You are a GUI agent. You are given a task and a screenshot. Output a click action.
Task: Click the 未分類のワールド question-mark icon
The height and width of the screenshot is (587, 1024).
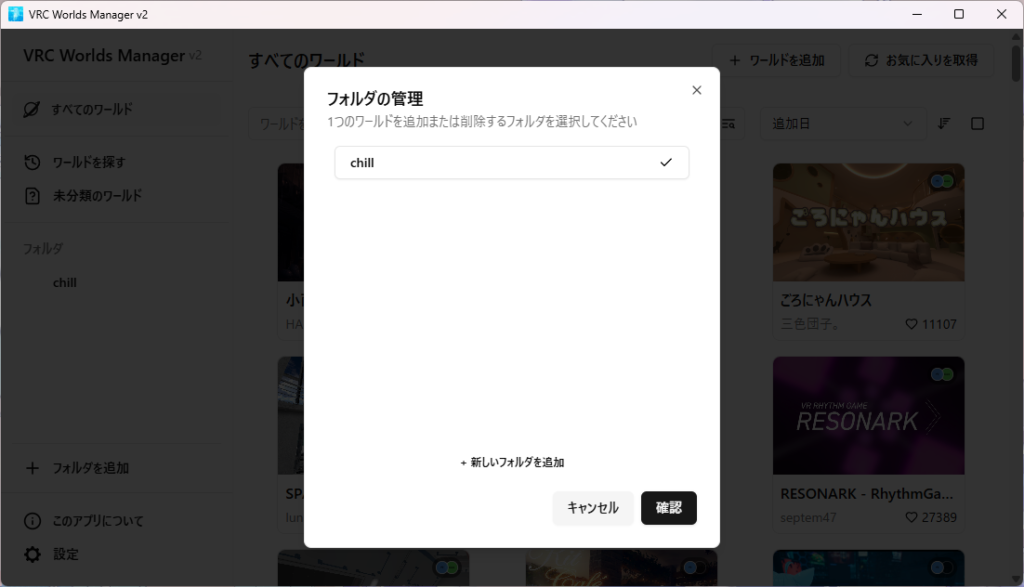(32, 195)
